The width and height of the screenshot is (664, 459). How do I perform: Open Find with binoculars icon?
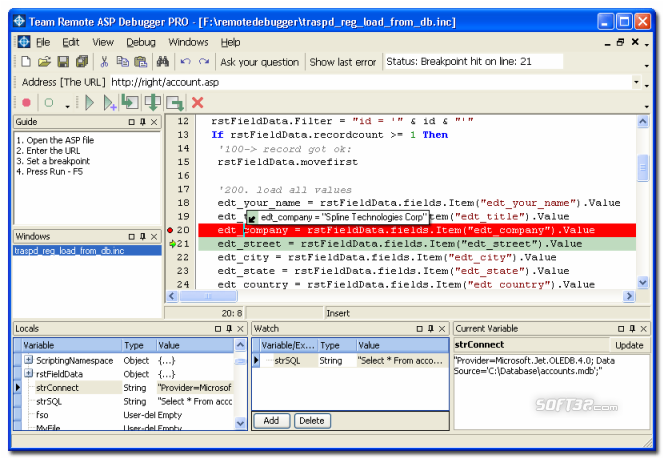(163, 62)
